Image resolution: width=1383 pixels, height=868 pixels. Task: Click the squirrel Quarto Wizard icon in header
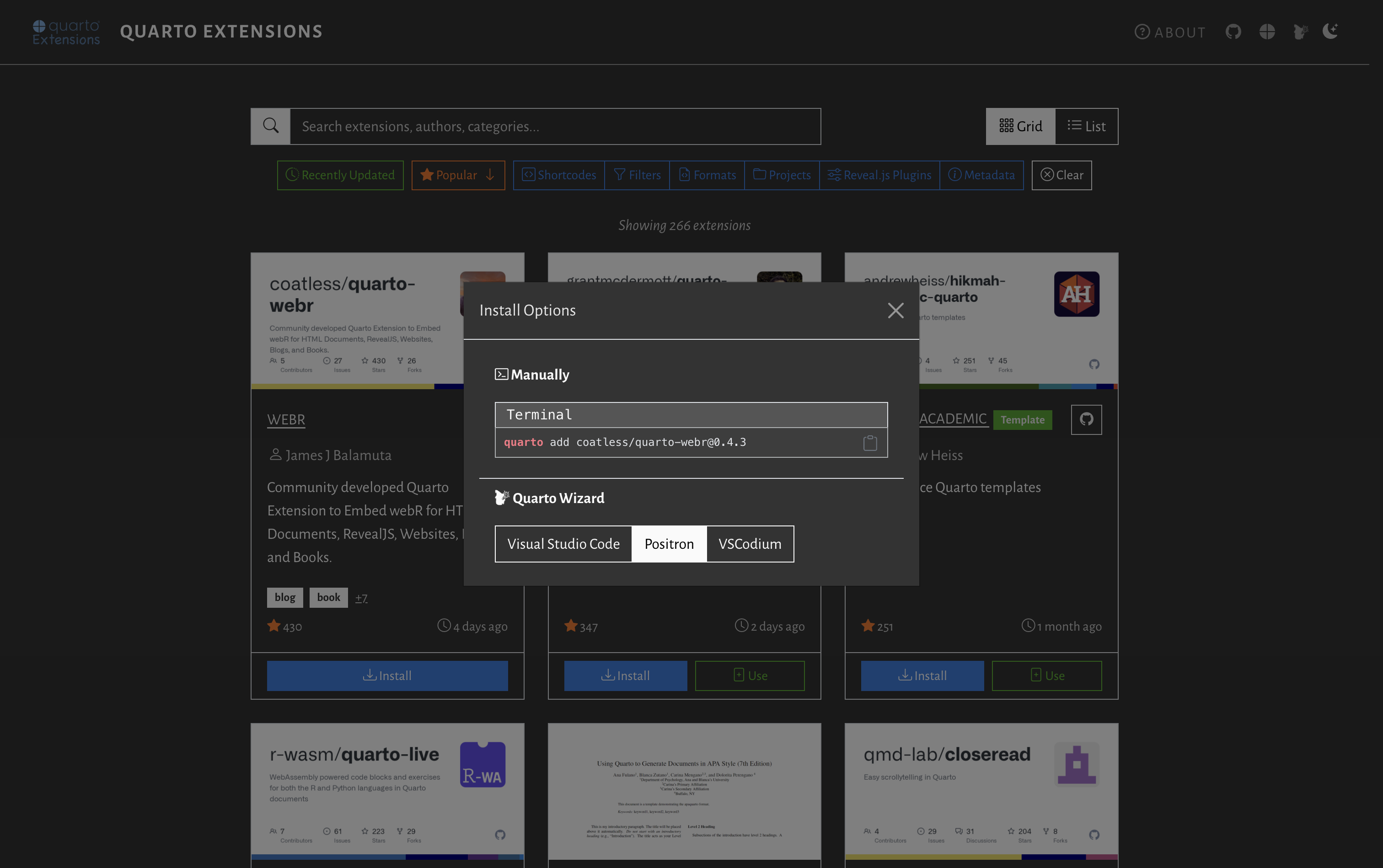(1300, 32)
